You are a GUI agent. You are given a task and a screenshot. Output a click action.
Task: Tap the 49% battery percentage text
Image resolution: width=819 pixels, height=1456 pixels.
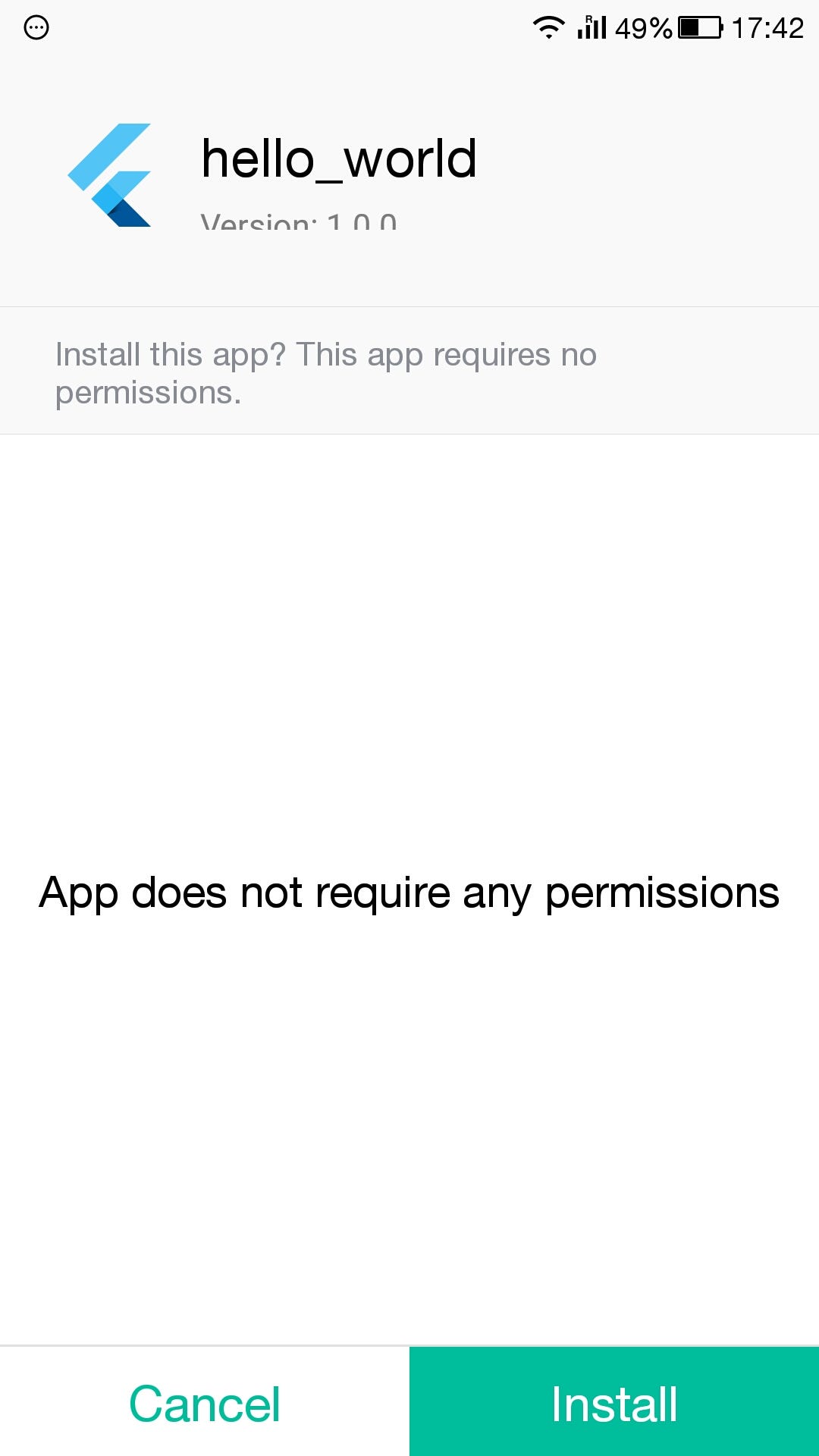click(643, 28)
